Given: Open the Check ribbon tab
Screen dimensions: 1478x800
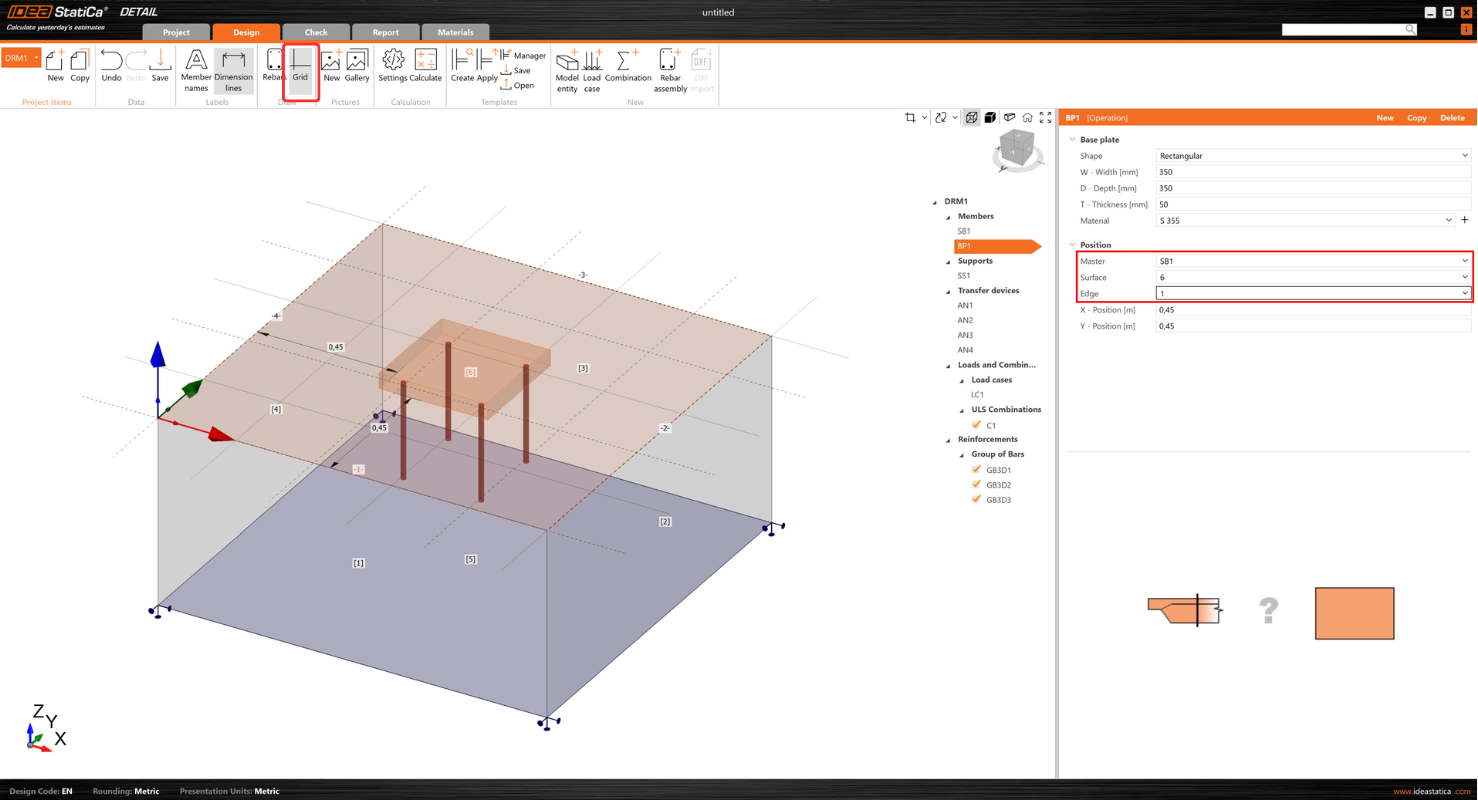Looking at the screenshot, I should [x=316, y=31].
